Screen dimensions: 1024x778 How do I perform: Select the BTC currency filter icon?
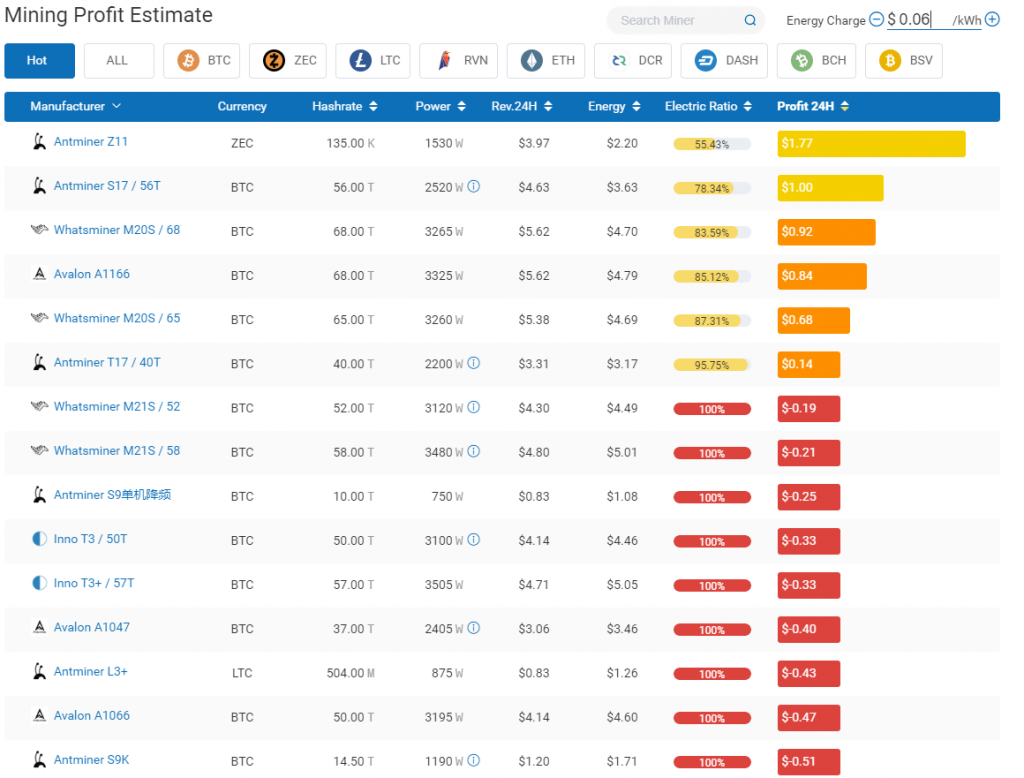(x=188, y=61)
